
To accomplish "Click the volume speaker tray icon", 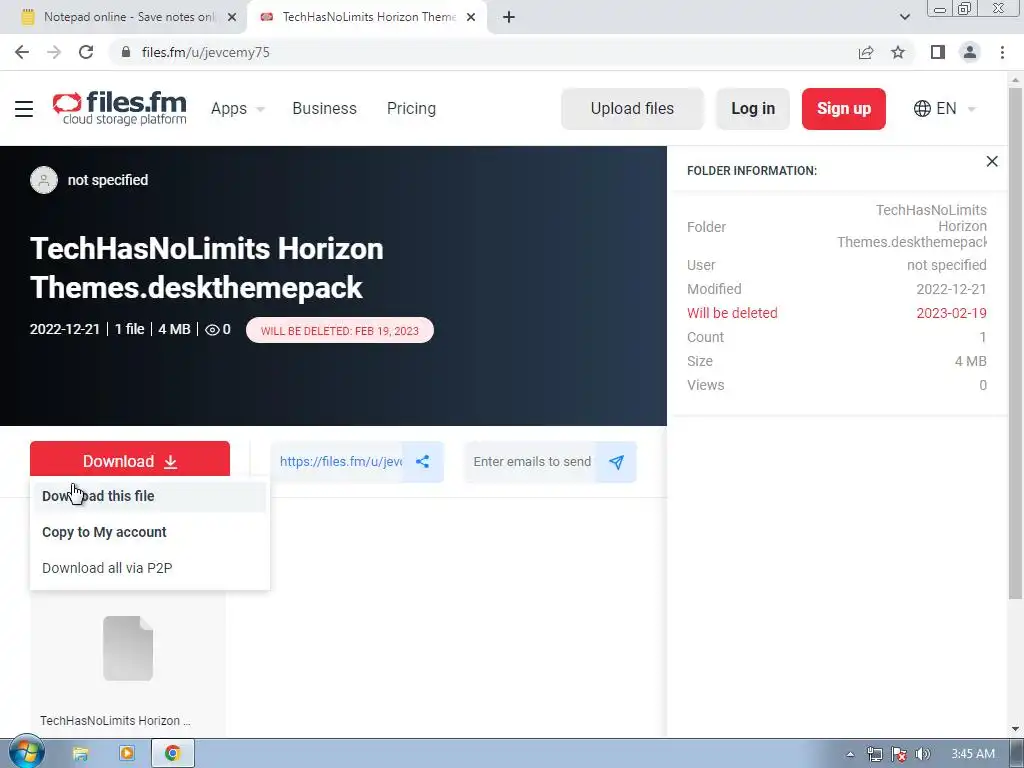I will pyautogui.click(x=923, y=754).
